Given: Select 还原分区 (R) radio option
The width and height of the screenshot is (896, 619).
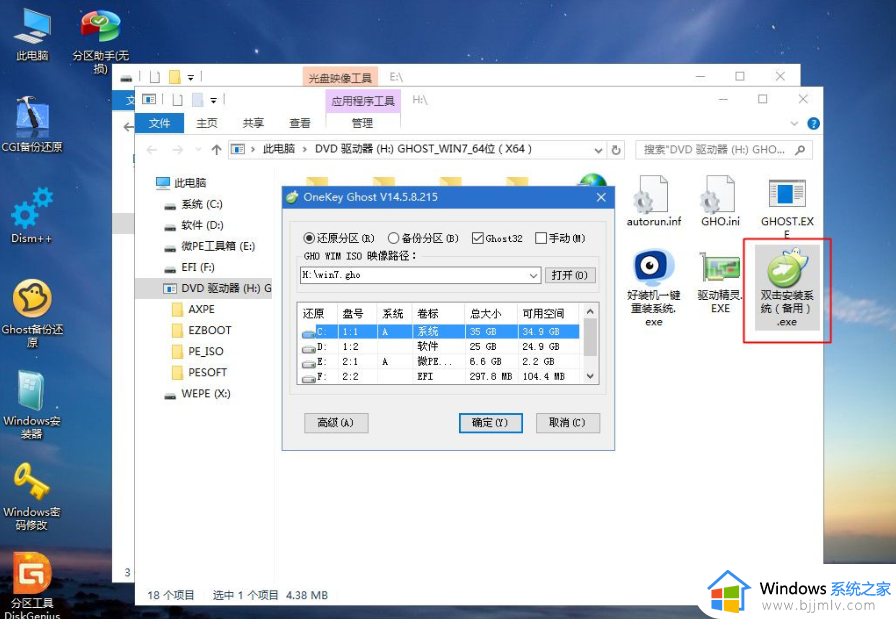Looking at the screenshot, I should [x=339, y=238].
